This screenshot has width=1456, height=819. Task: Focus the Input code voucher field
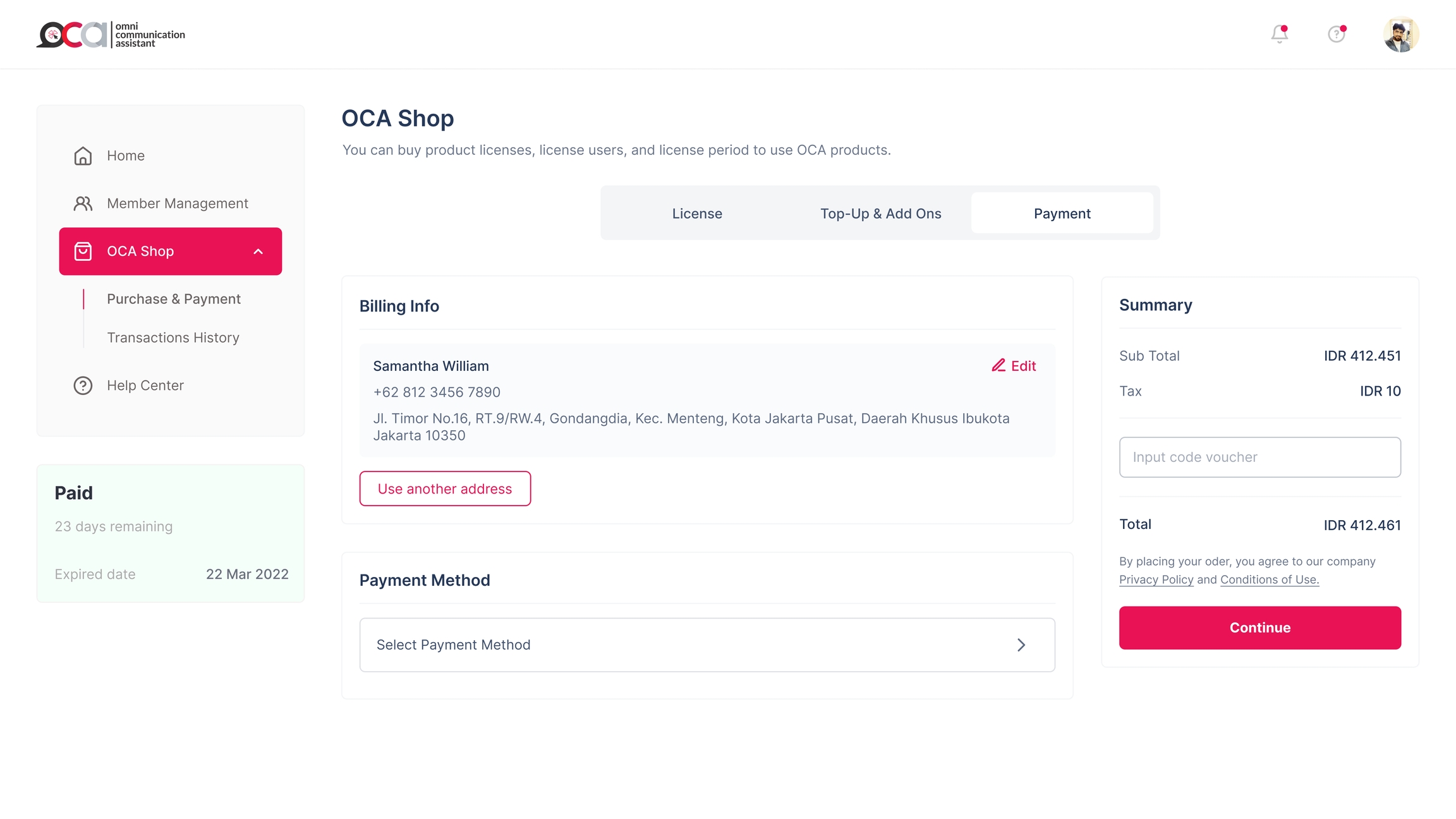click(1259, 457)
